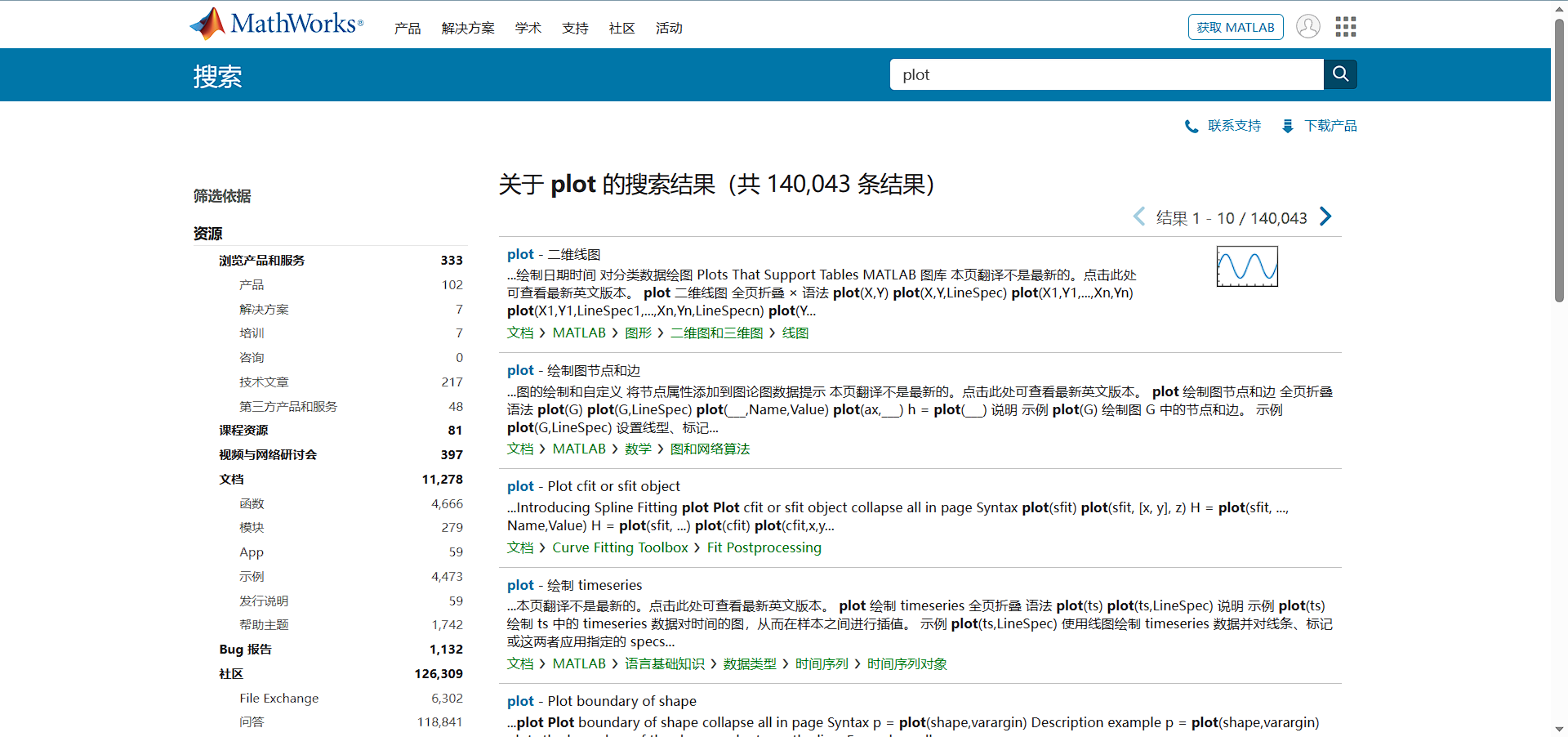Open the 支持 menu
Screen dimensions: 1568x737
click(x=575, y=29)
